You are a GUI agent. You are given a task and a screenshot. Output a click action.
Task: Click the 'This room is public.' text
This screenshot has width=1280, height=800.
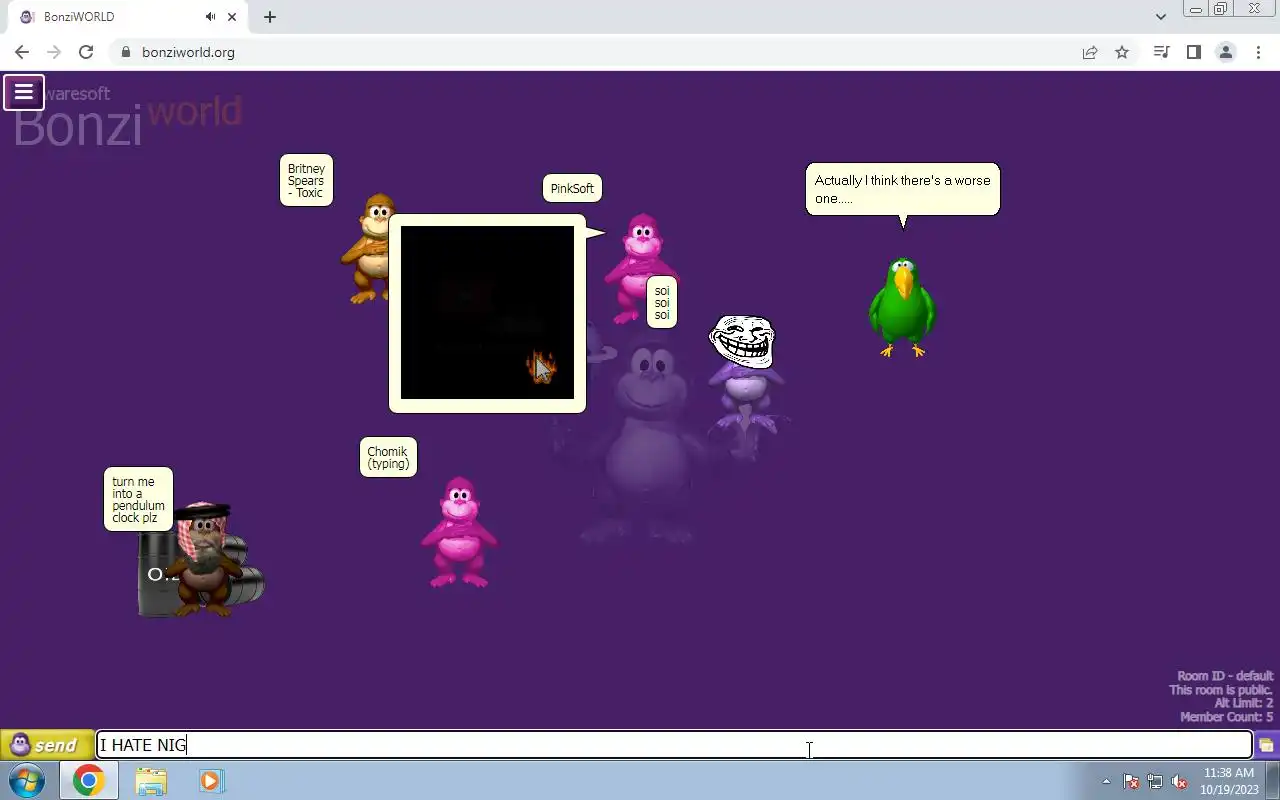point(1221,690)
